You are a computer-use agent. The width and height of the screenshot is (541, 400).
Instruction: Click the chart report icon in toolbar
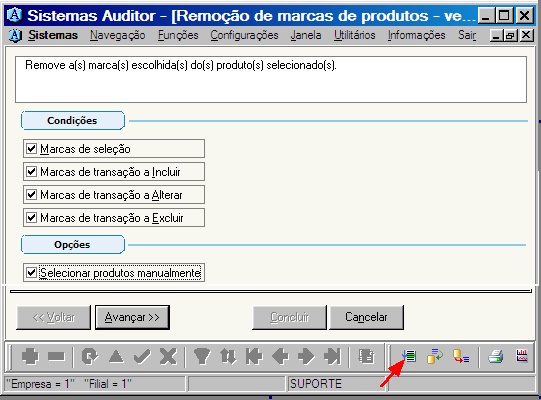tap(522, 355)
